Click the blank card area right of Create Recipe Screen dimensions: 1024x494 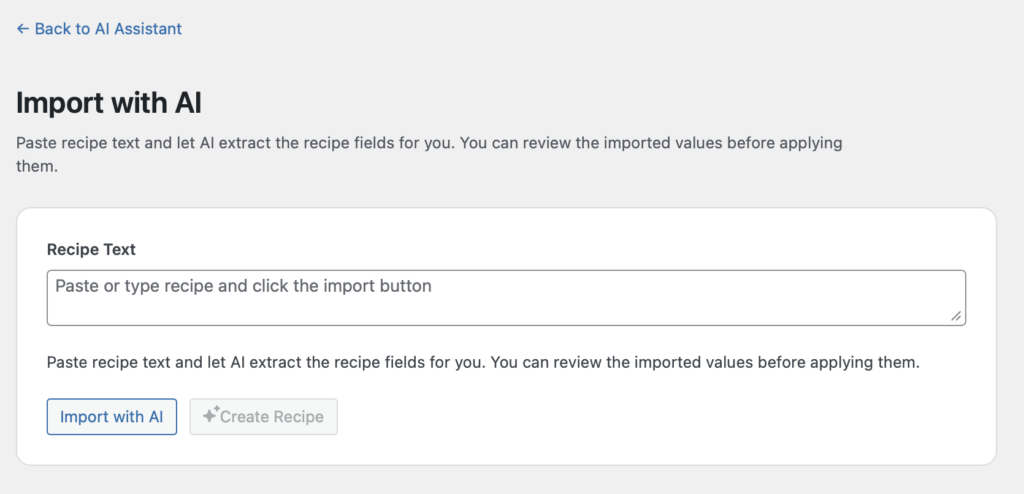click(x=653, y=417)
